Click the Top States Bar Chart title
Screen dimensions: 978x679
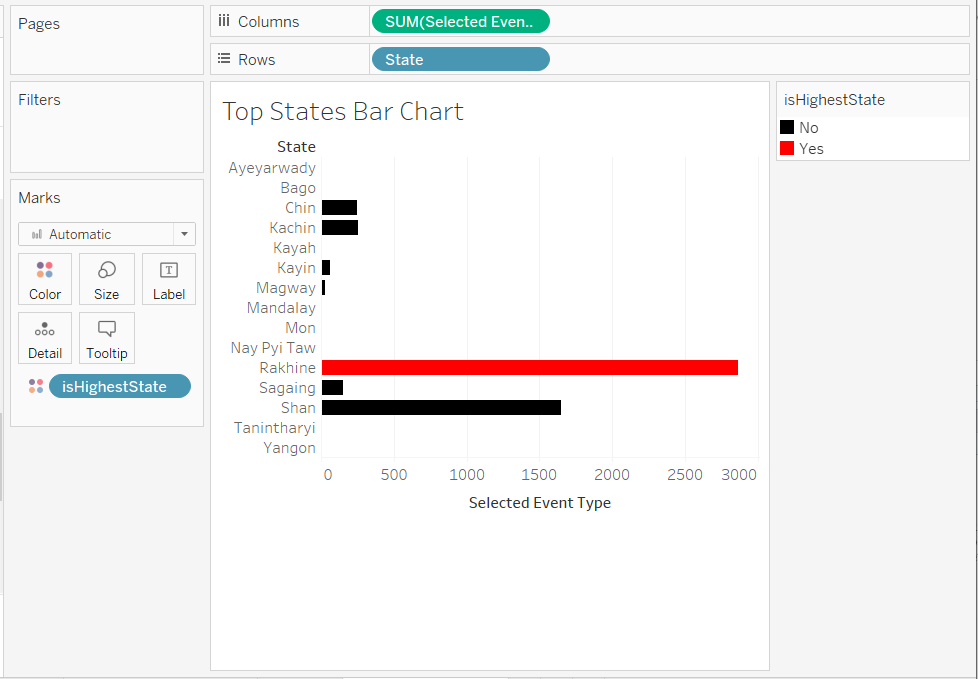tap(343, 111)
